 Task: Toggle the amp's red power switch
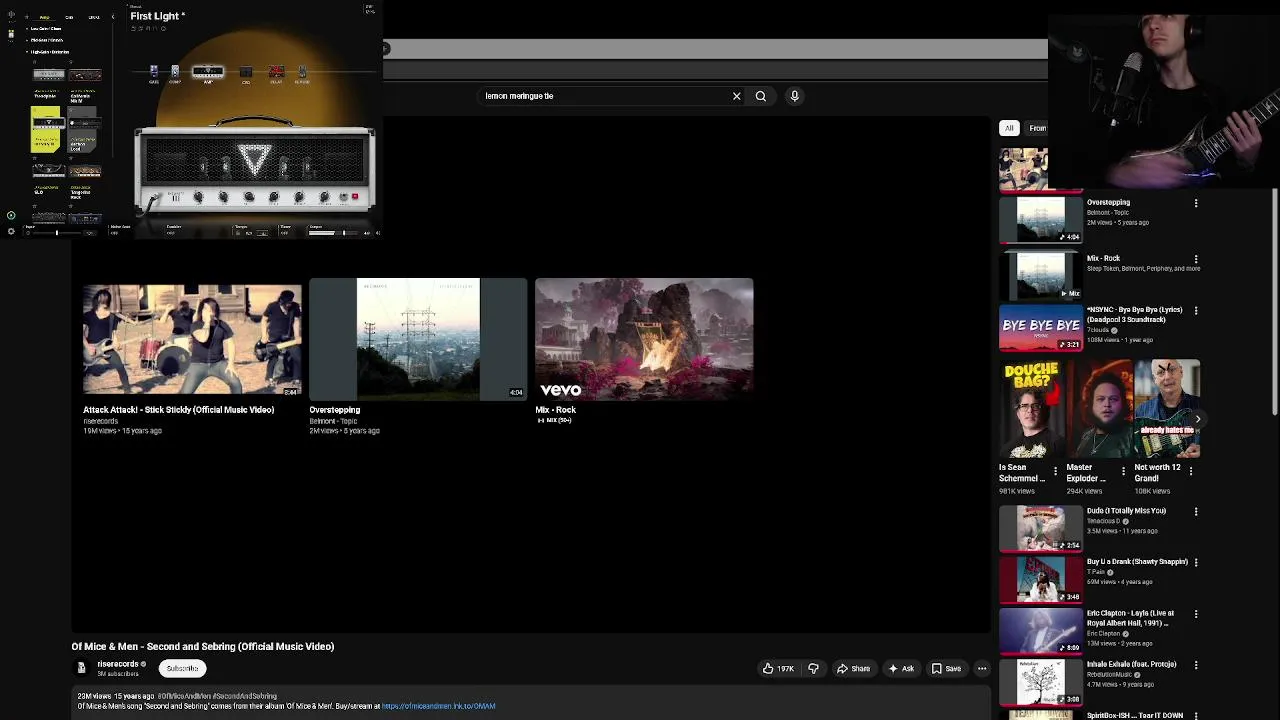pos(354,197)
